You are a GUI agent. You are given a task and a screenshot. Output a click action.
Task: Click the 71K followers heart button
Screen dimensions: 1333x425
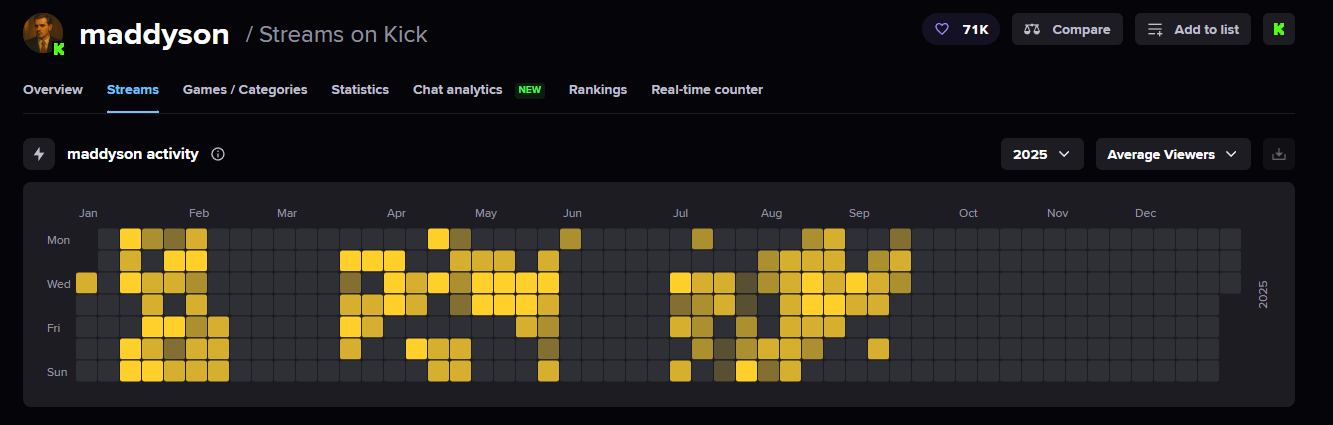pos(961,29)
